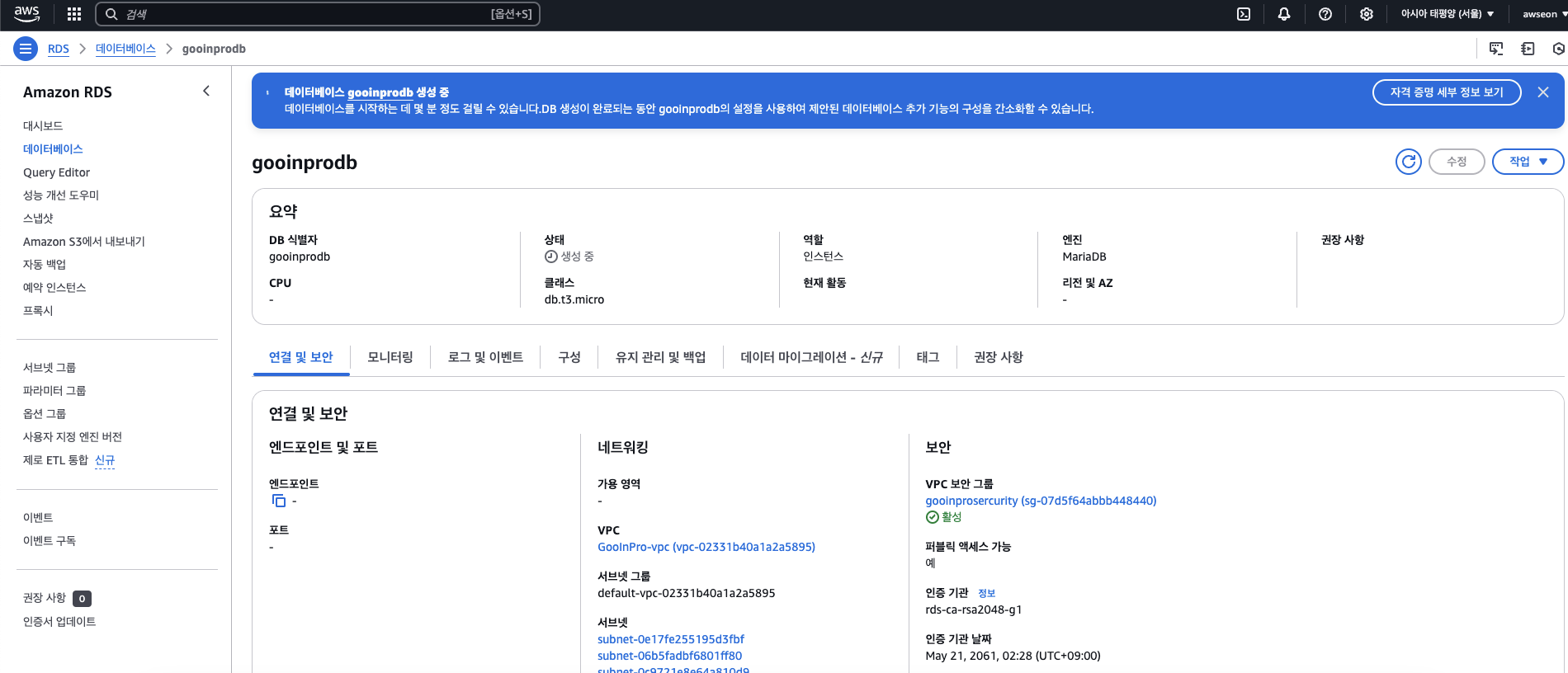Open the CloudShell terminal icon
1568x673 pixels.
1244,14
